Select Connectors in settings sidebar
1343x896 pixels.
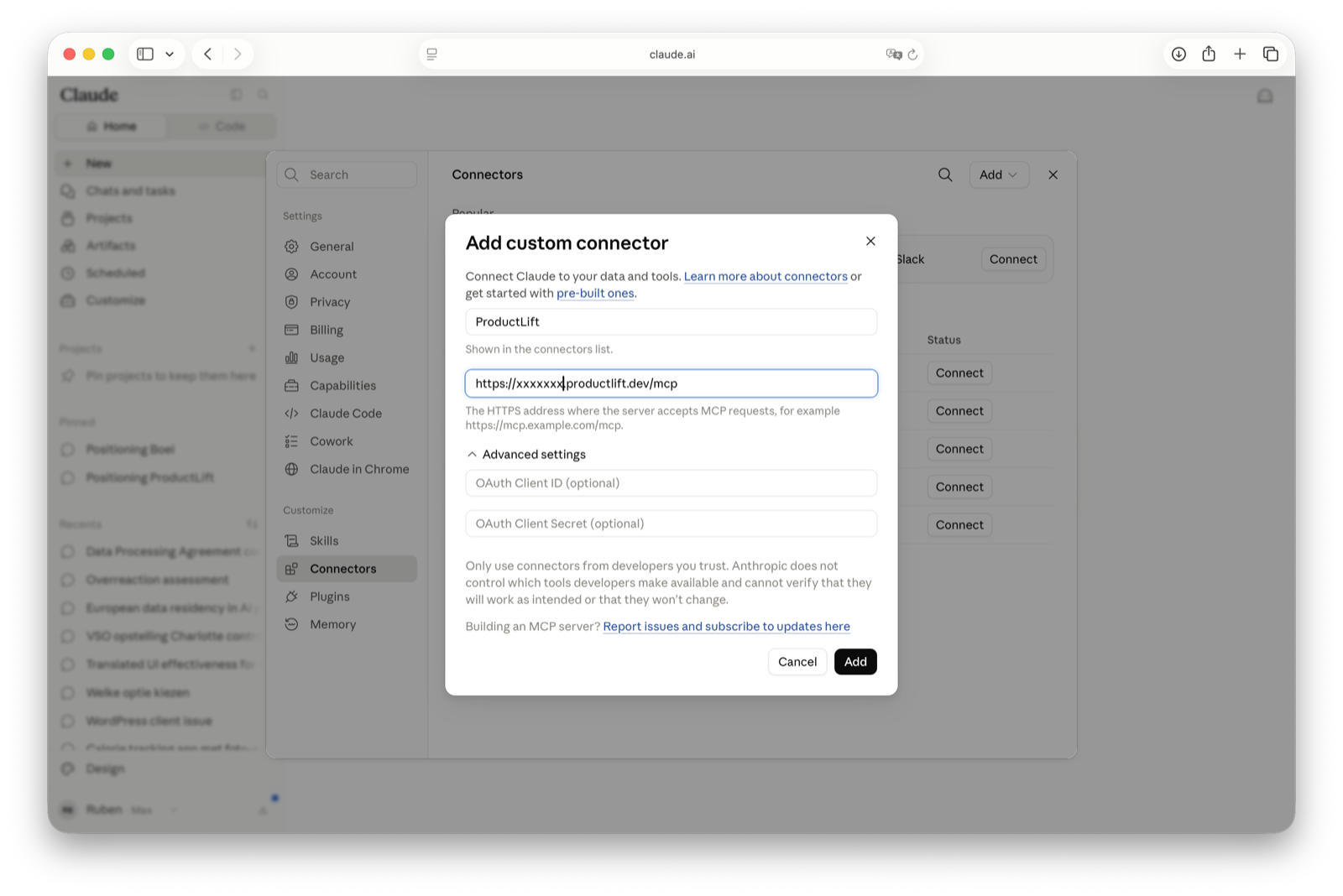(347, 569)
